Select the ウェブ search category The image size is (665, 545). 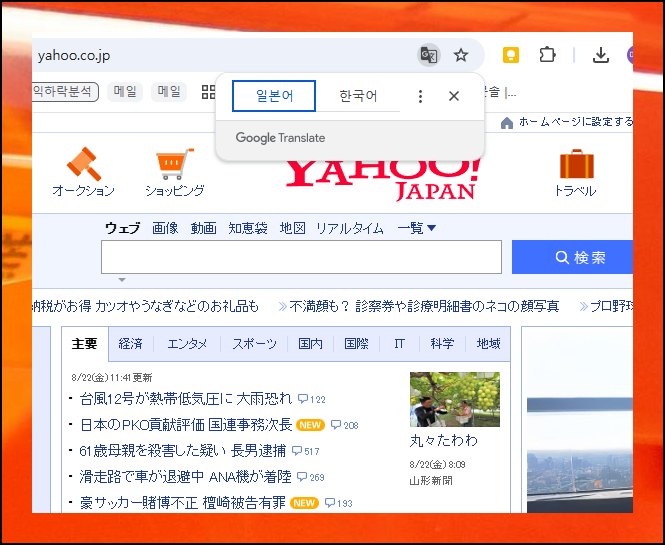tap(123, 228)
